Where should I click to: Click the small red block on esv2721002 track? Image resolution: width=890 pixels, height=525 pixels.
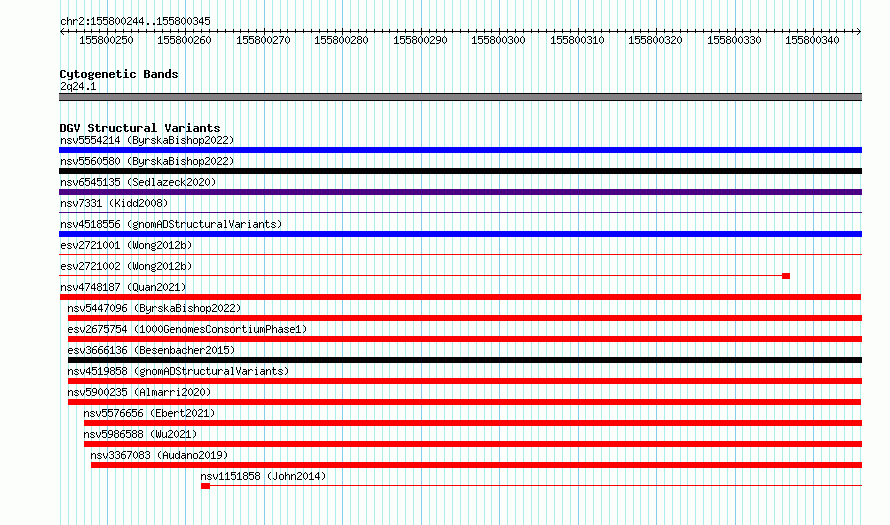[x=786, y=276]
